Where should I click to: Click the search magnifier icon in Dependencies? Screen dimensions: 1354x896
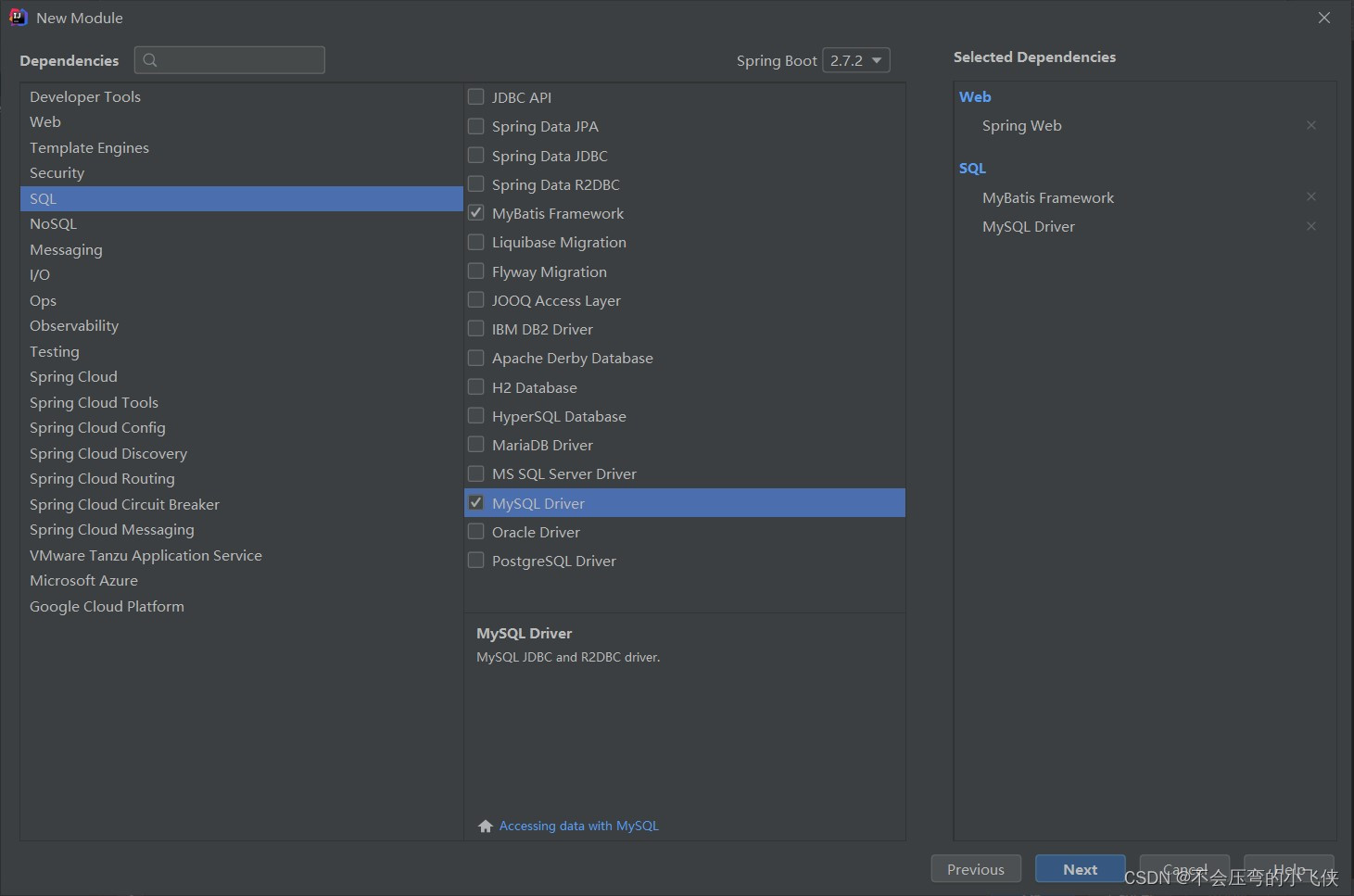point(150,60)
